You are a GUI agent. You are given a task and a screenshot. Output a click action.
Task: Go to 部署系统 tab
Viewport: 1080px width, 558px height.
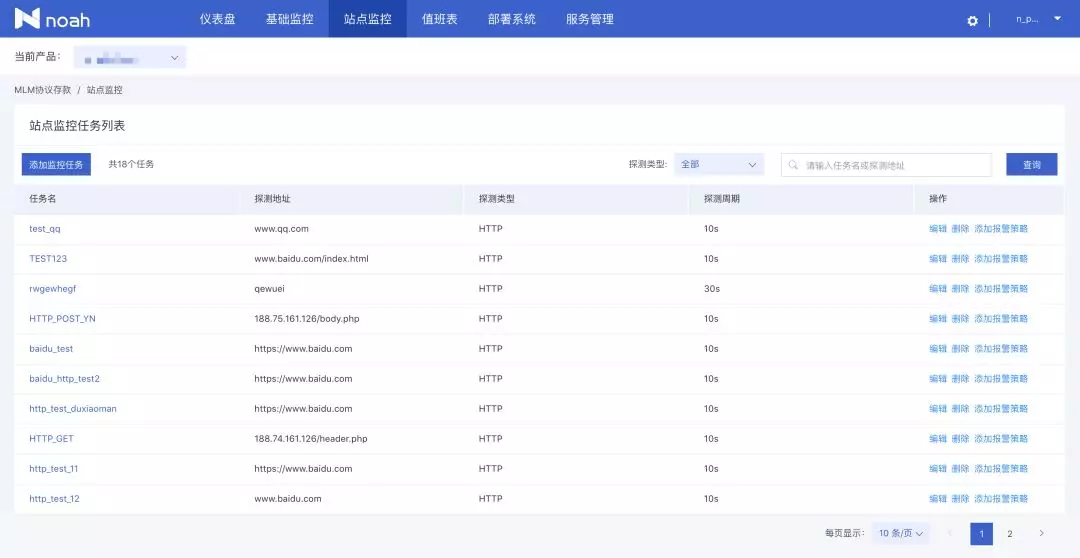point(512,19)
